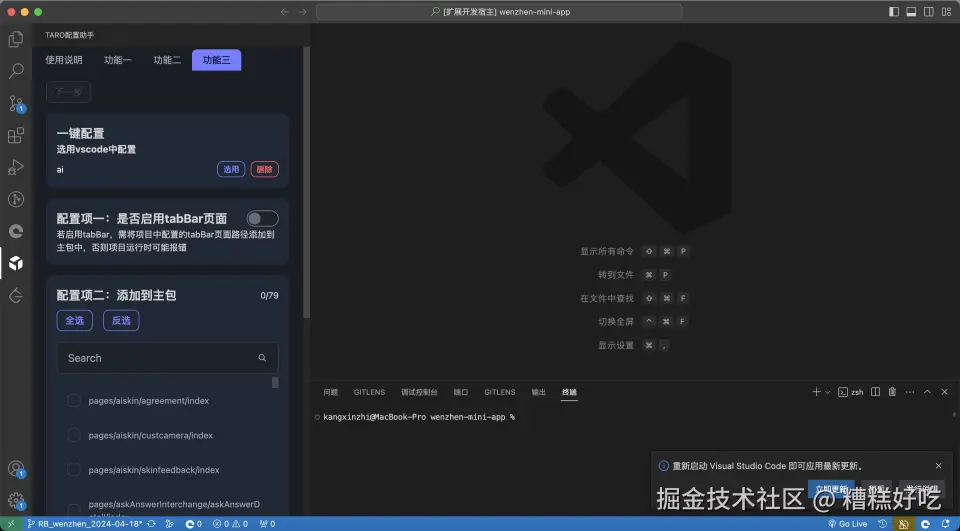Click the title bar command center search
This screenshot has width=960, height=531.
(499, 12)
